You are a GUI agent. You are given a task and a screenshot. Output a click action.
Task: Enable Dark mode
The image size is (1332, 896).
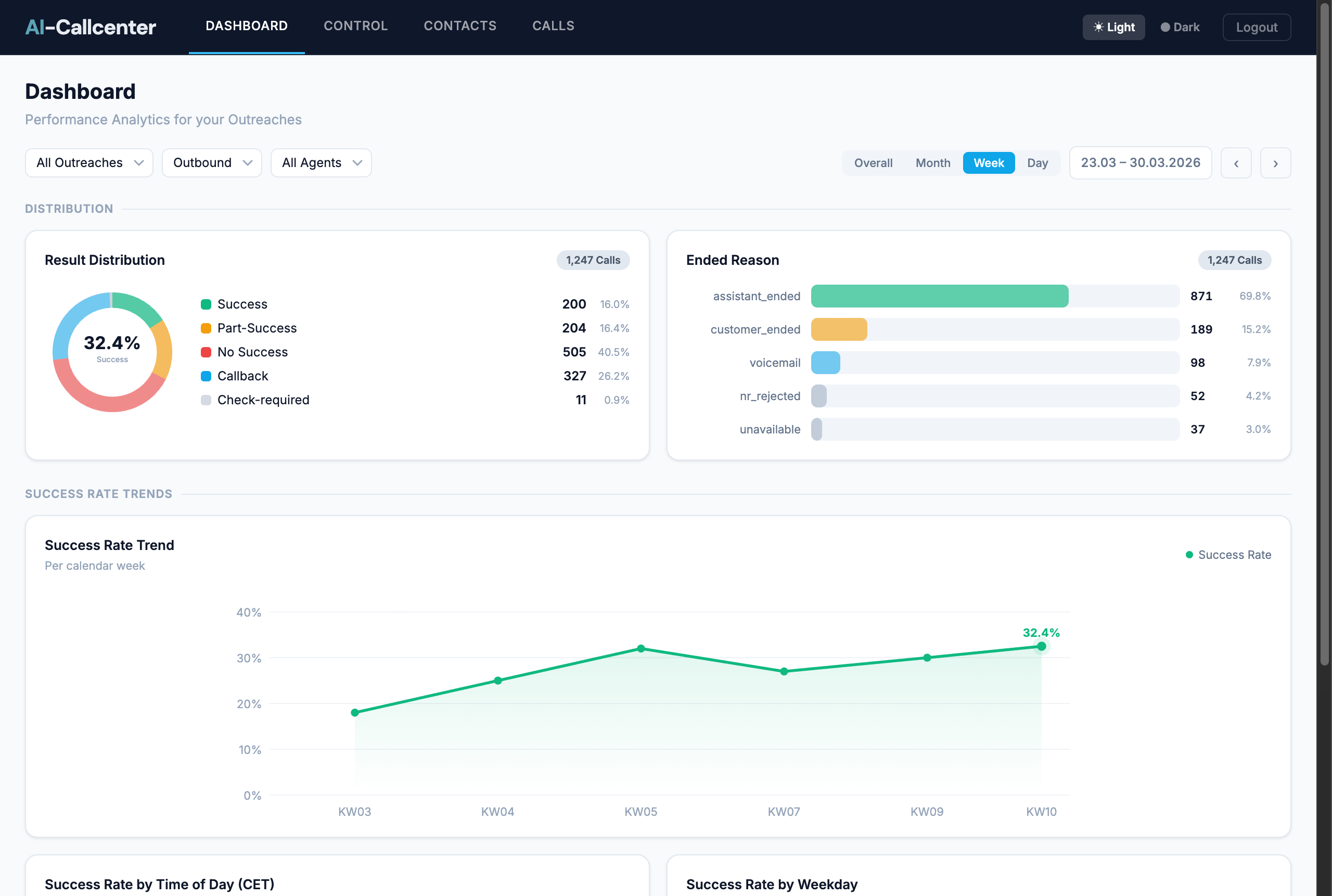point(1180,27)
